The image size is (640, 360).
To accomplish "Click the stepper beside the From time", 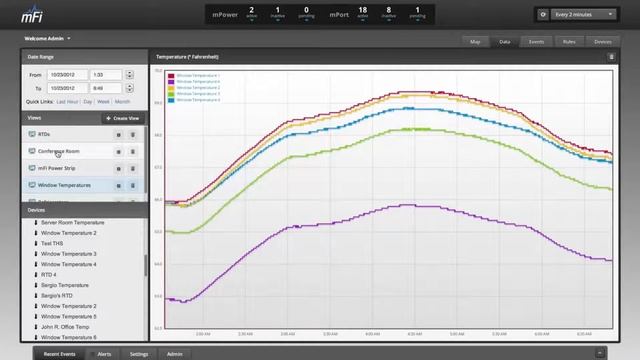I will point(129,75).
